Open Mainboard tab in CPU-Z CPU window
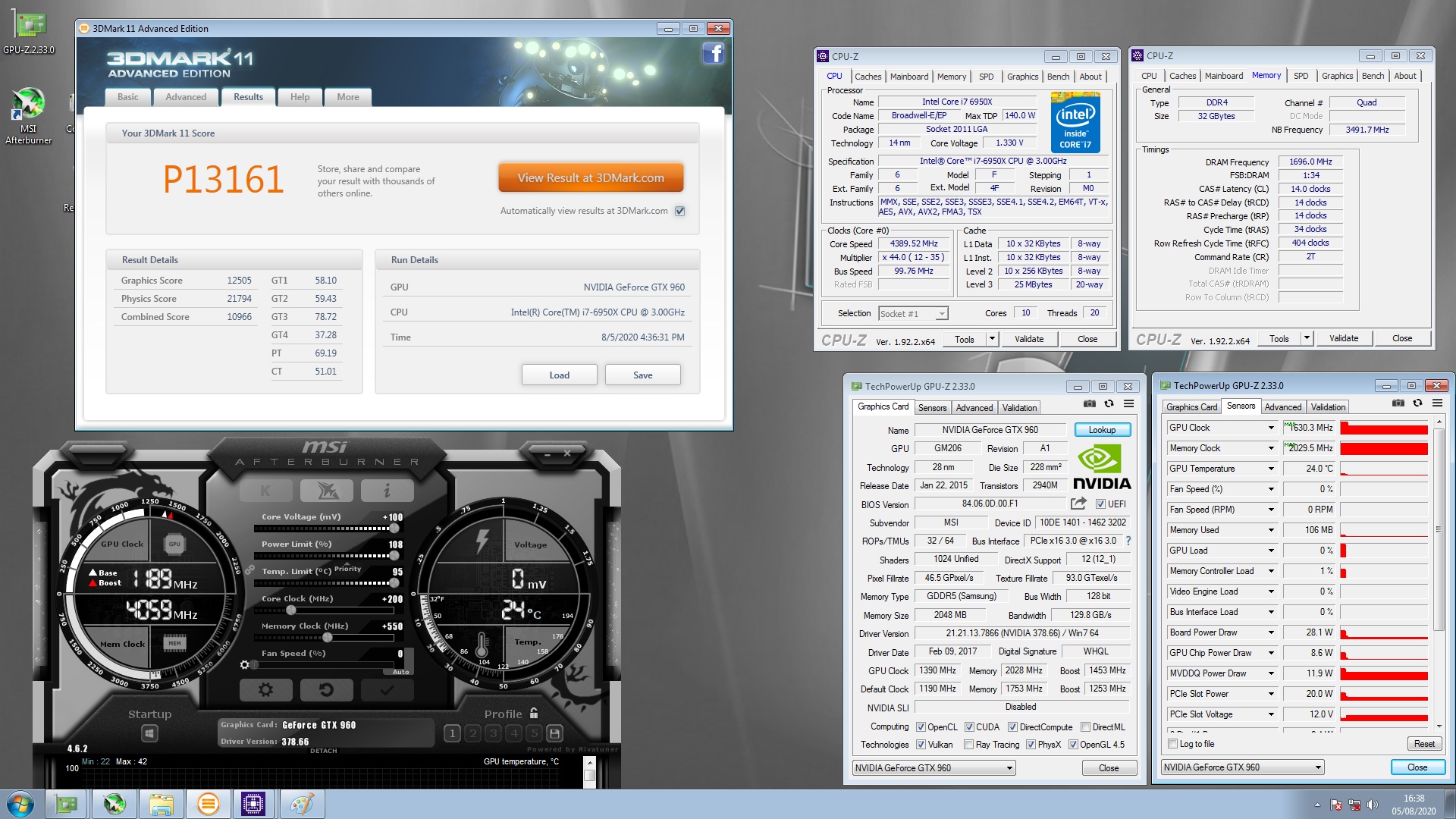Image resolution: width=1456 pixels, height=819 pixels. click(x=908, y=77)
